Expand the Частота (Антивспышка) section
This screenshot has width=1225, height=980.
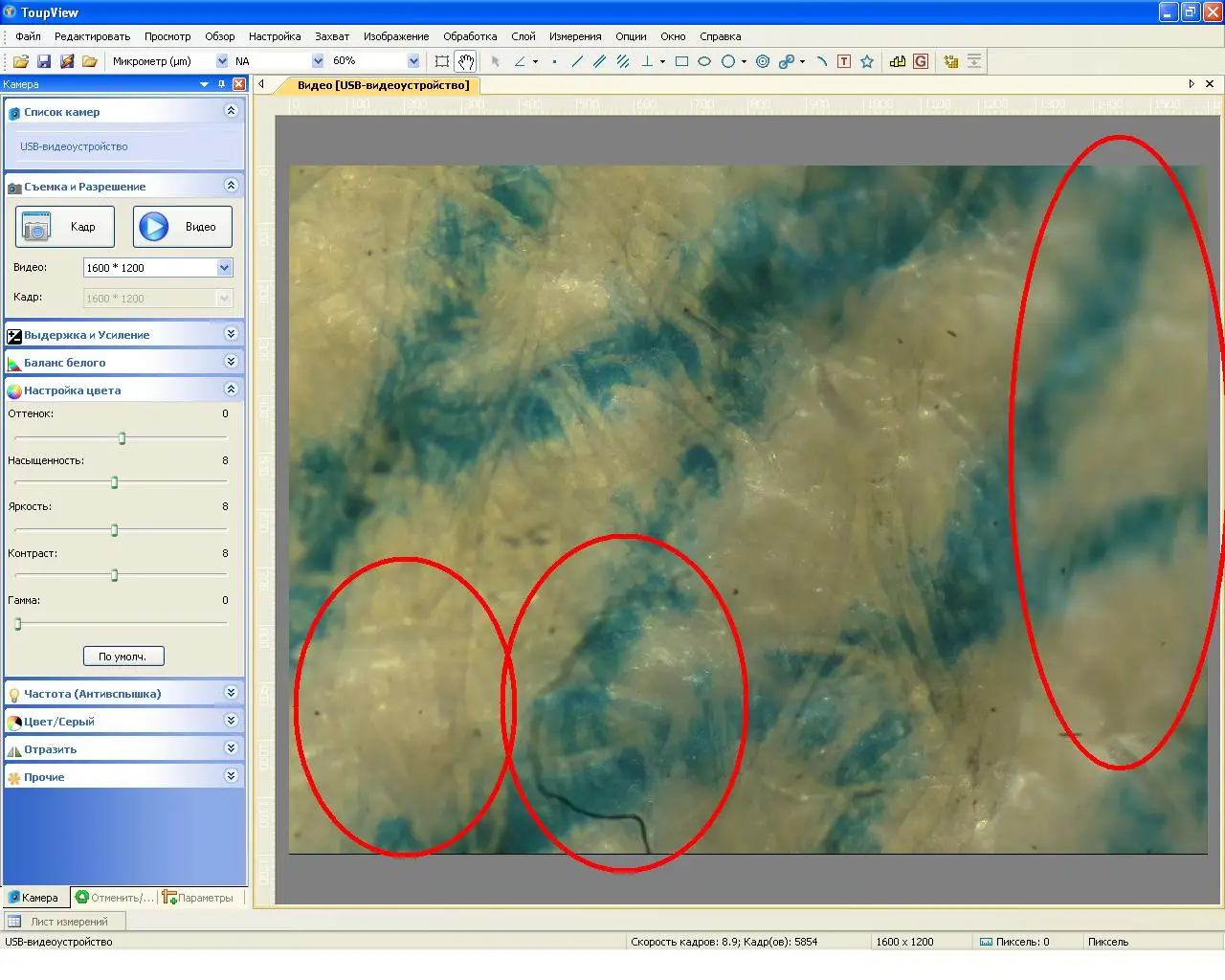click(x=231, y=692)
